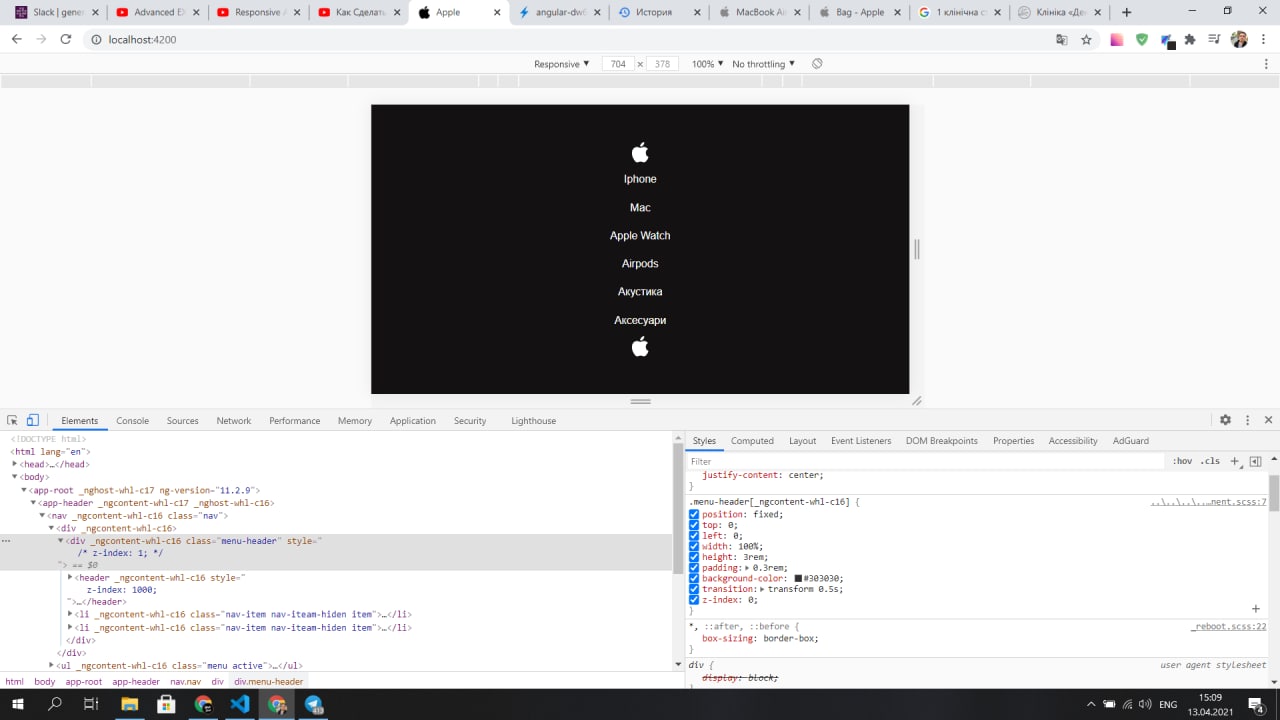Reload the localhost page
The width and height of the screenshot is (1280, 720).
[x=66, y=39]
